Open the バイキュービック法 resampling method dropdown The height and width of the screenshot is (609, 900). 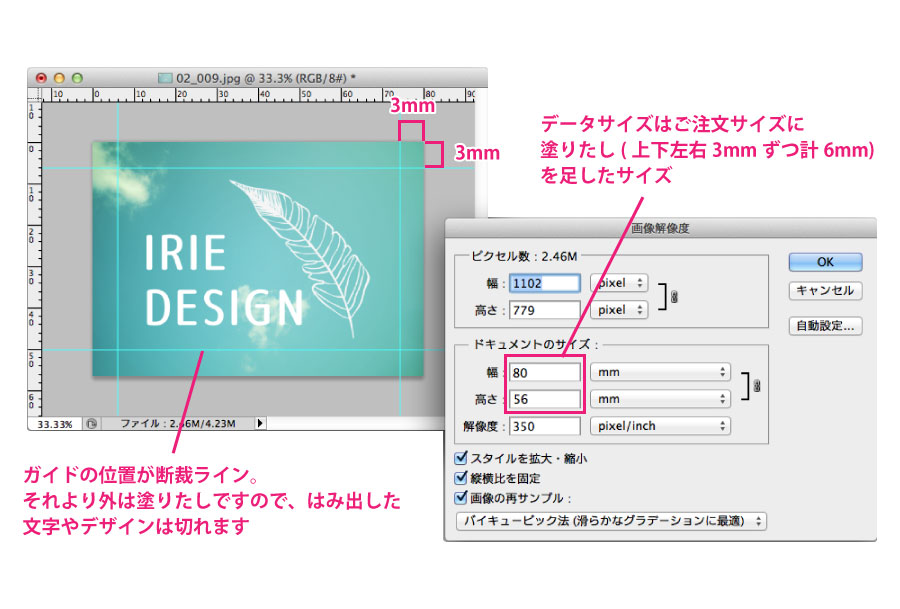[x=611, y=521]
